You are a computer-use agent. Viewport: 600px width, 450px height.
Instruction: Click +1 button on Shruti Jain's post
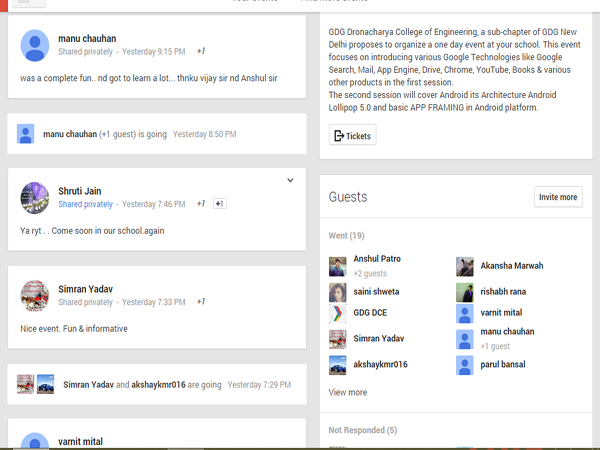(220, 204)
